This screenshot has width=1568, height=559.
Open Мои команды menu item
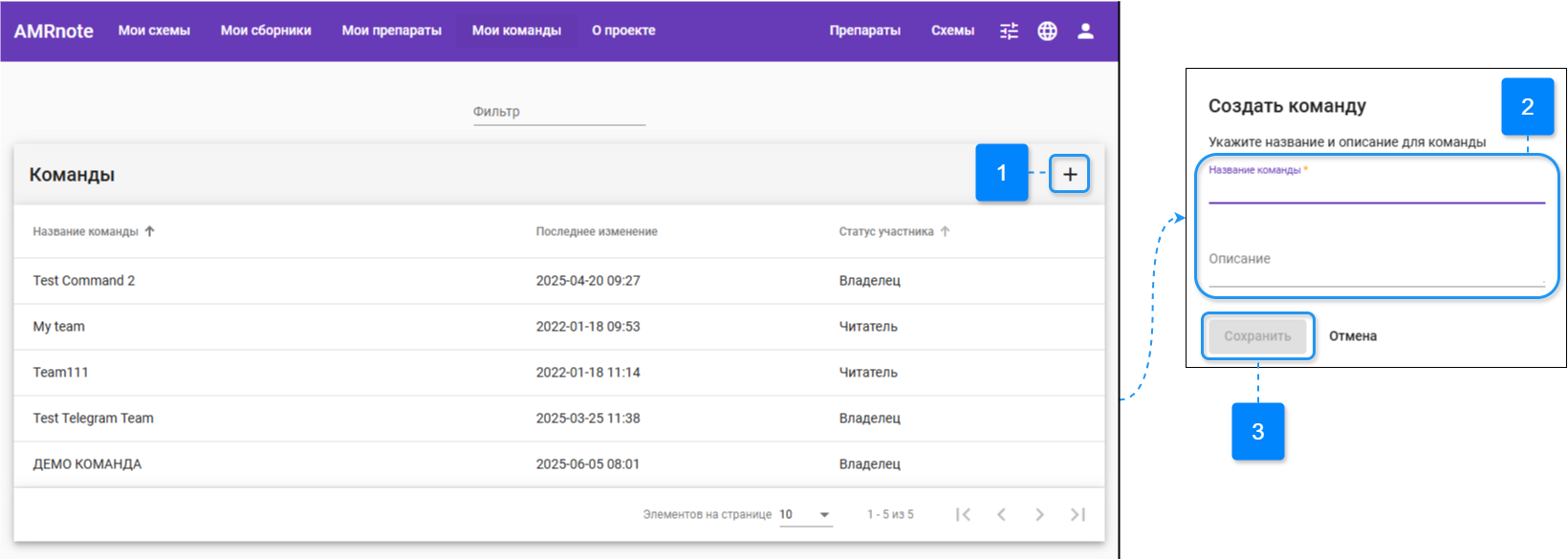tap(516, 31)
